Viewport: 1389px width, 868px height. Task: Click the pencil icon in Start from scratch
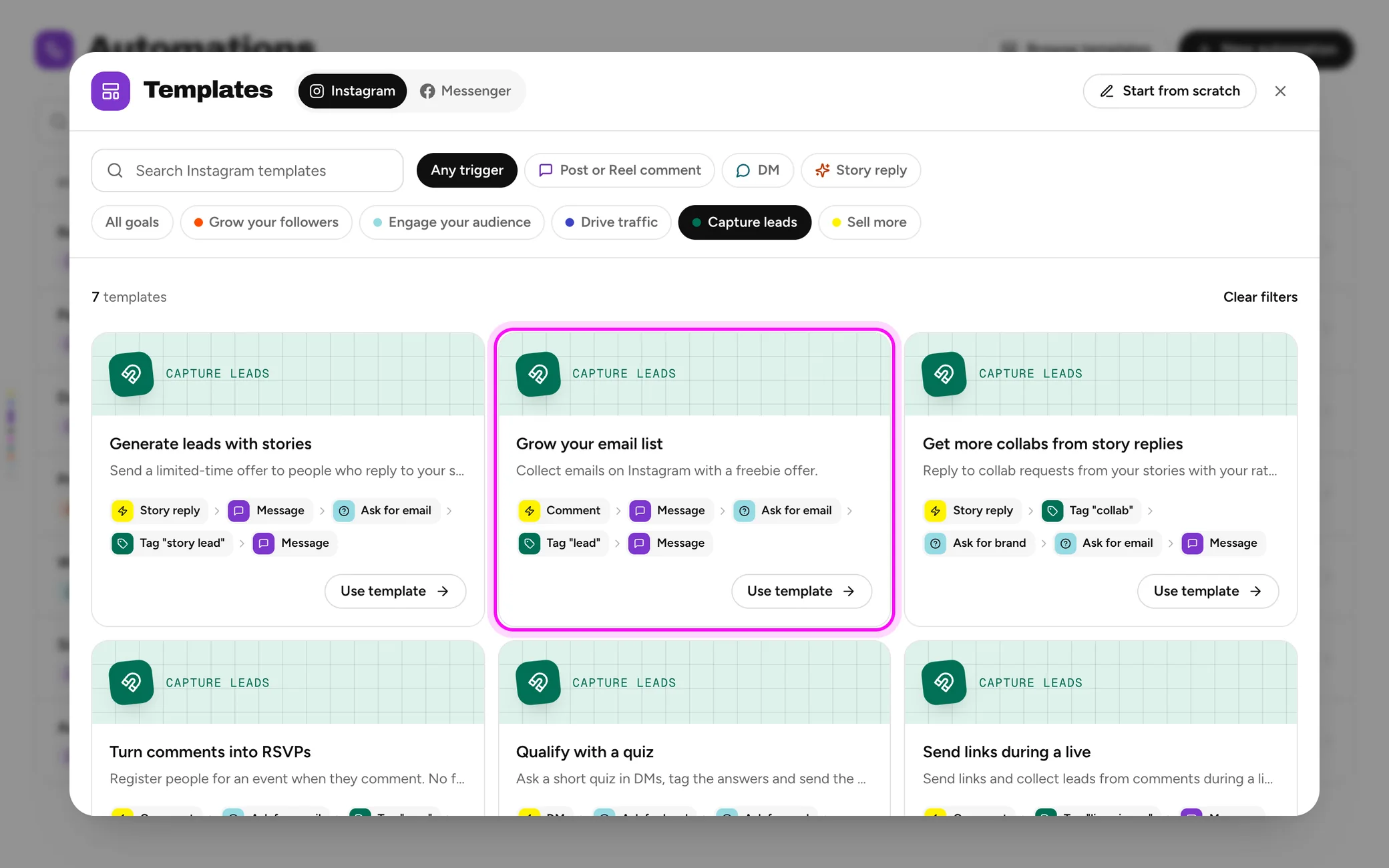[x=1107, y=91]
